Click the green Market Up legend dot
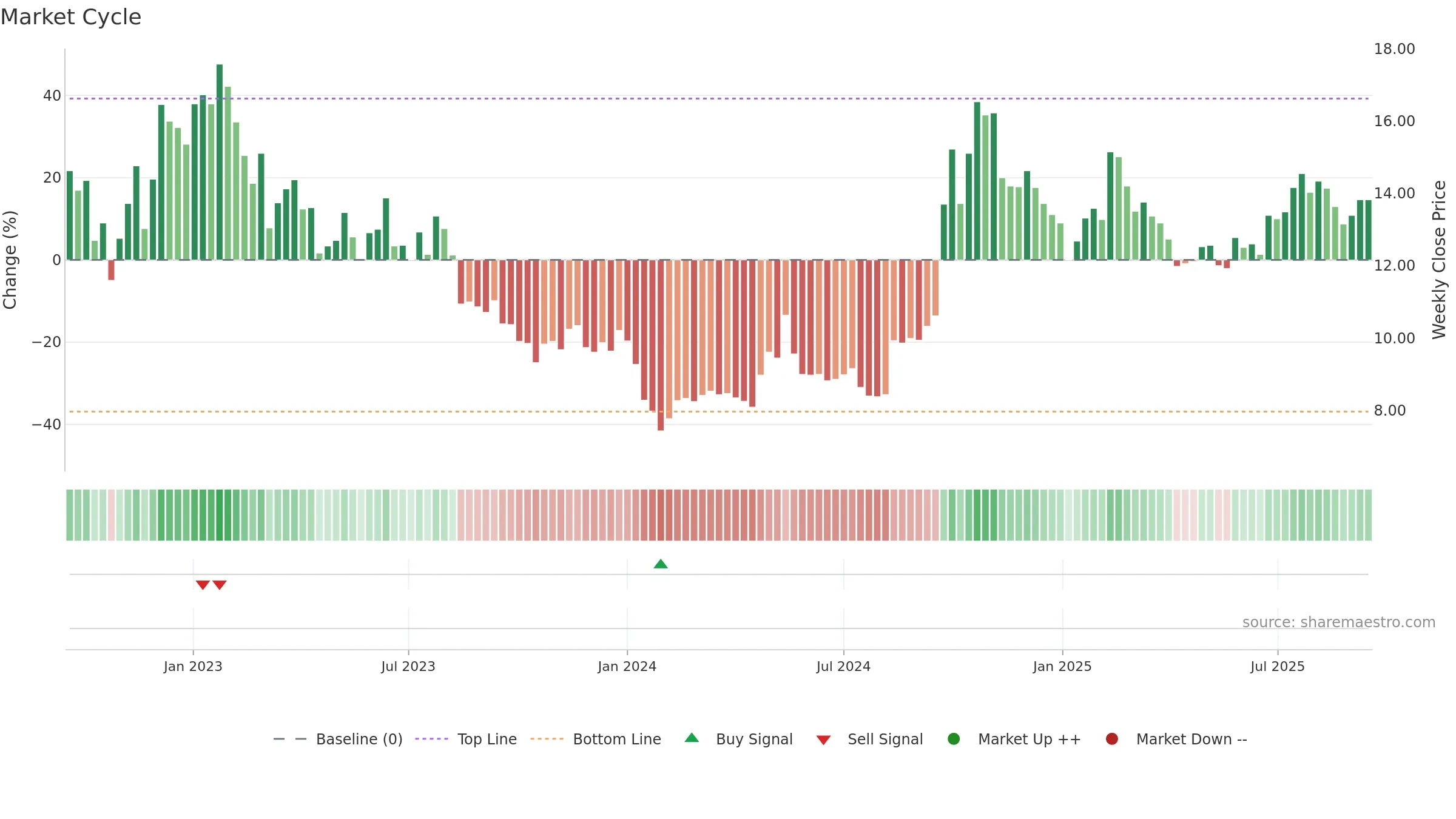Screen dimensions: 1456x819 [x=954, y=739]
